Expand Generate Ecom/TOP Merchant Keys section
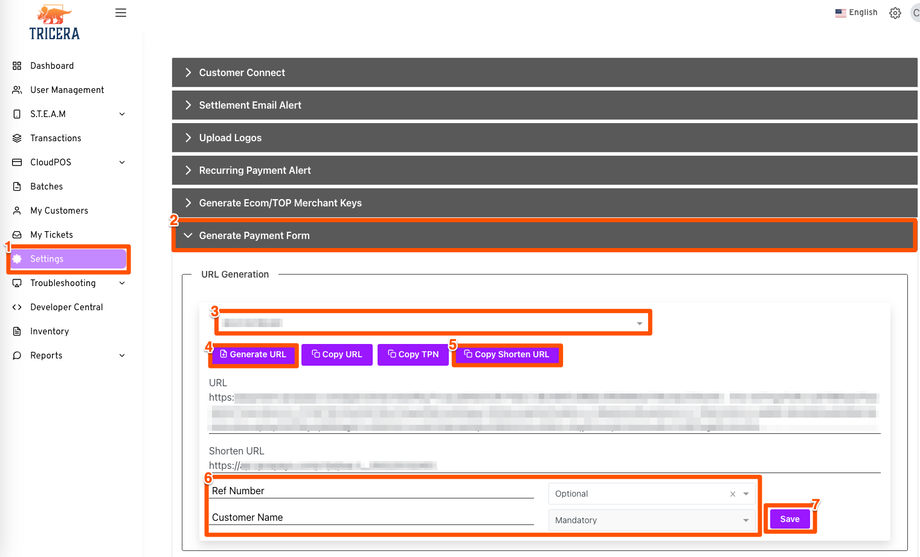The width and height of the screenshot is (920, 557). pos(544,203)
